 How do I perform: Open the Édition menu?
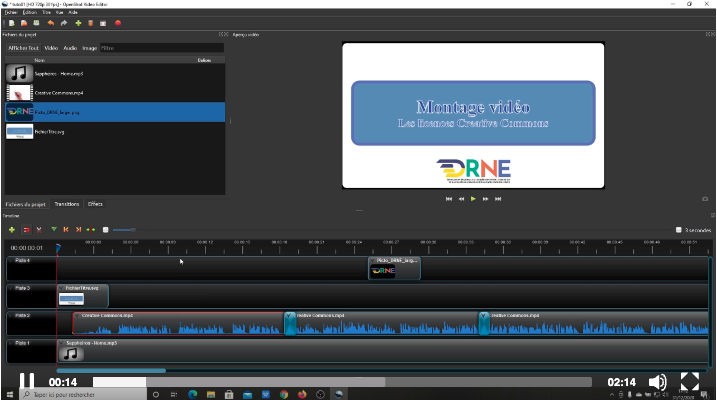[30, 12]
